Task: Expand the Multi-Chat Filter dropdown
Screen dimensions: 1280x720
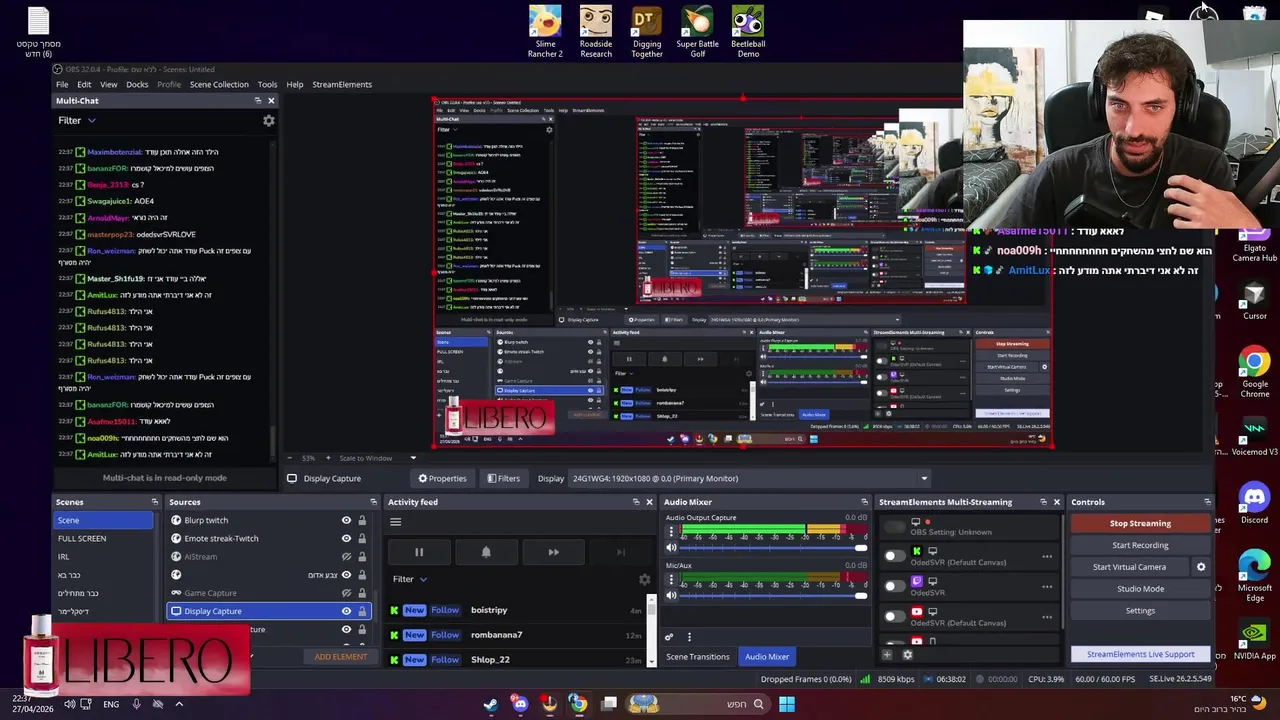Action: tap(77, 120)
